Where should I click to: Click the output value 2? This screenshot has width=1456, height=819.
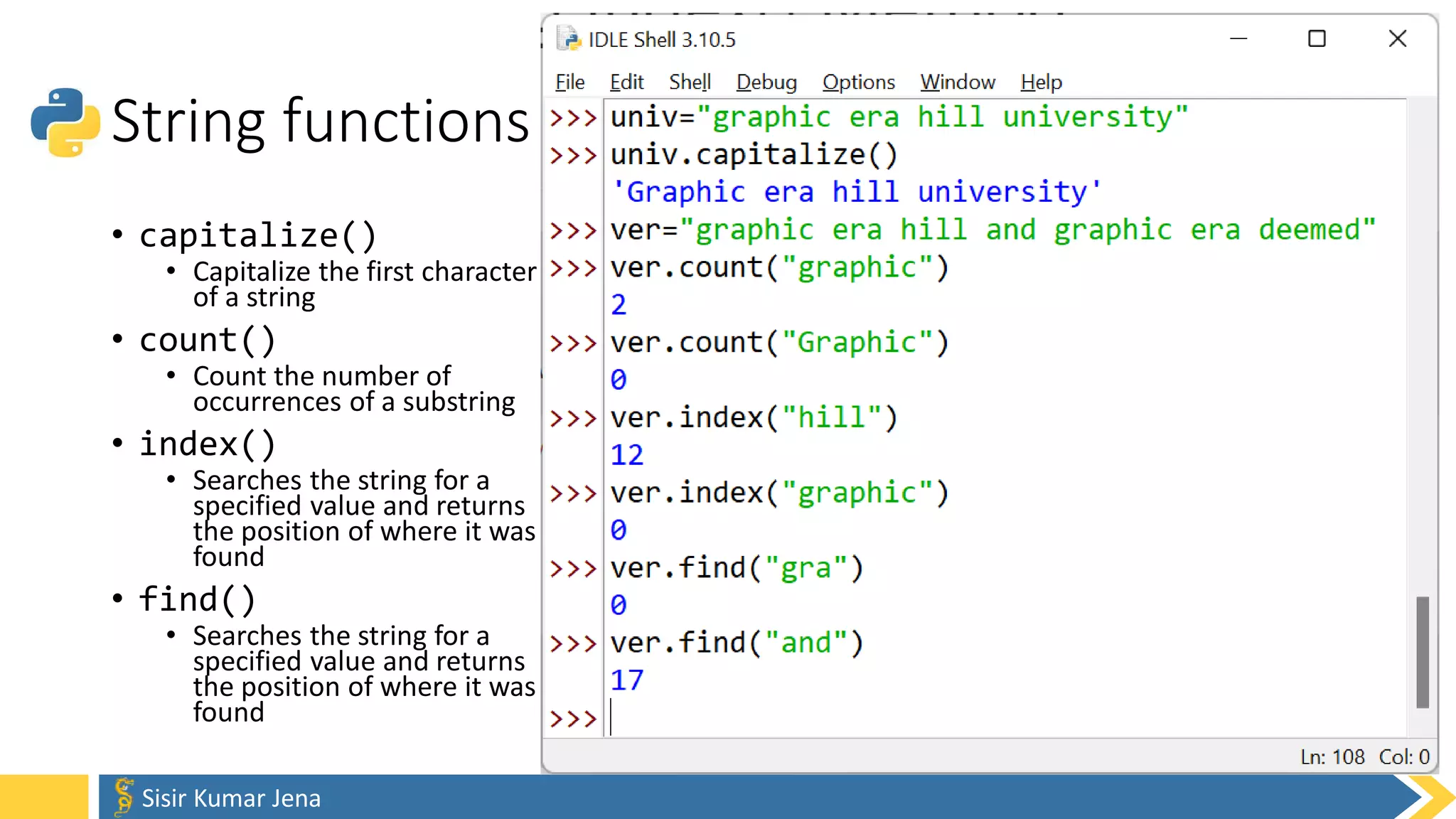(x=619, y=305)
